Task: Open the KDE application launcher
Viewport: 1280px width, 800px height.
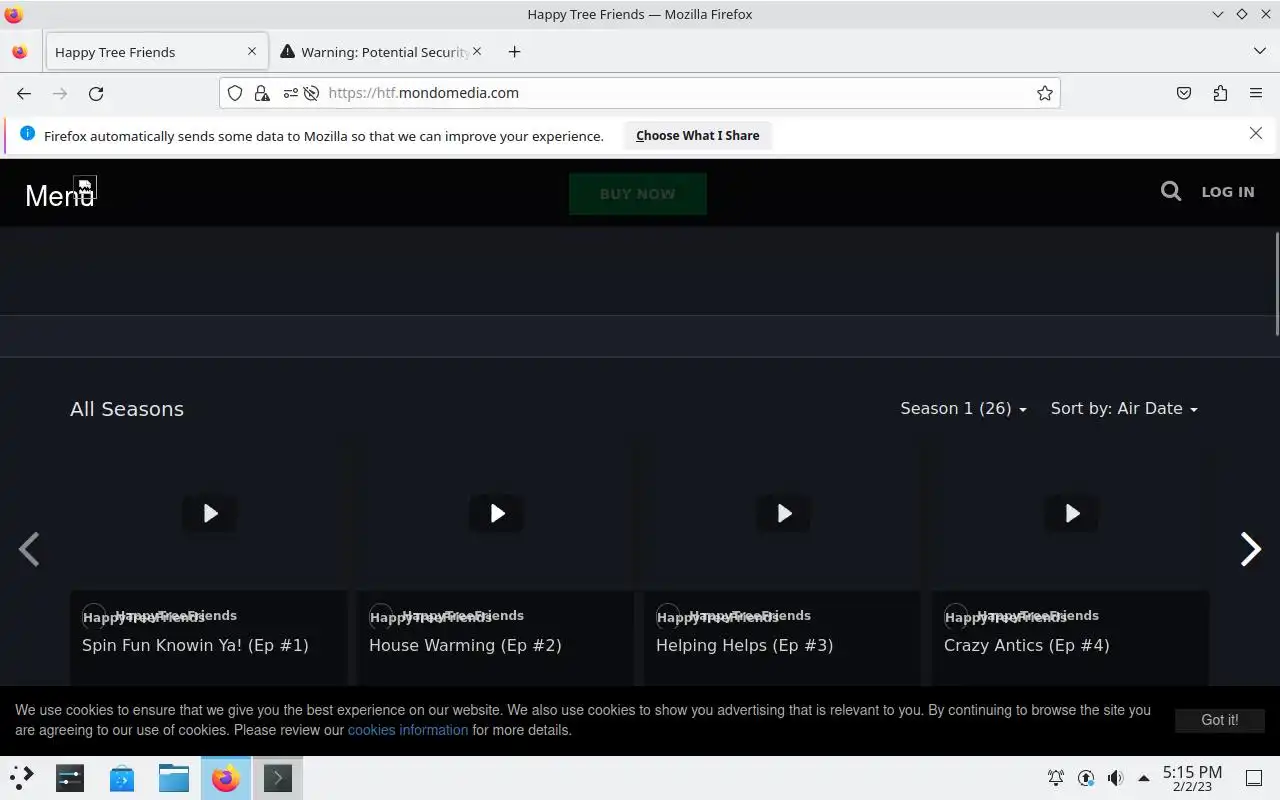Action: click(22, 777)
